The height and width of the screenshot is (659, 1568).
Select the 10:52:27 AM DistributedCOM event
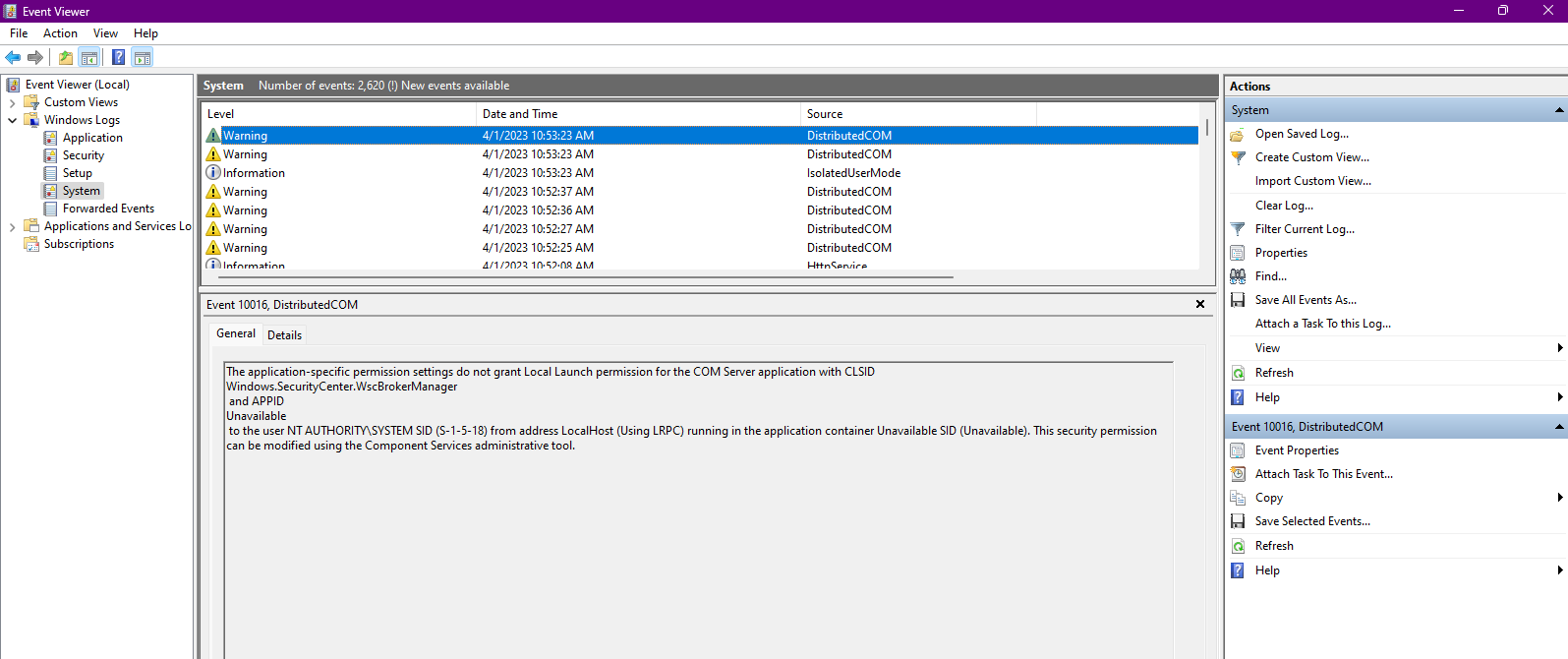tap(701, 229)
